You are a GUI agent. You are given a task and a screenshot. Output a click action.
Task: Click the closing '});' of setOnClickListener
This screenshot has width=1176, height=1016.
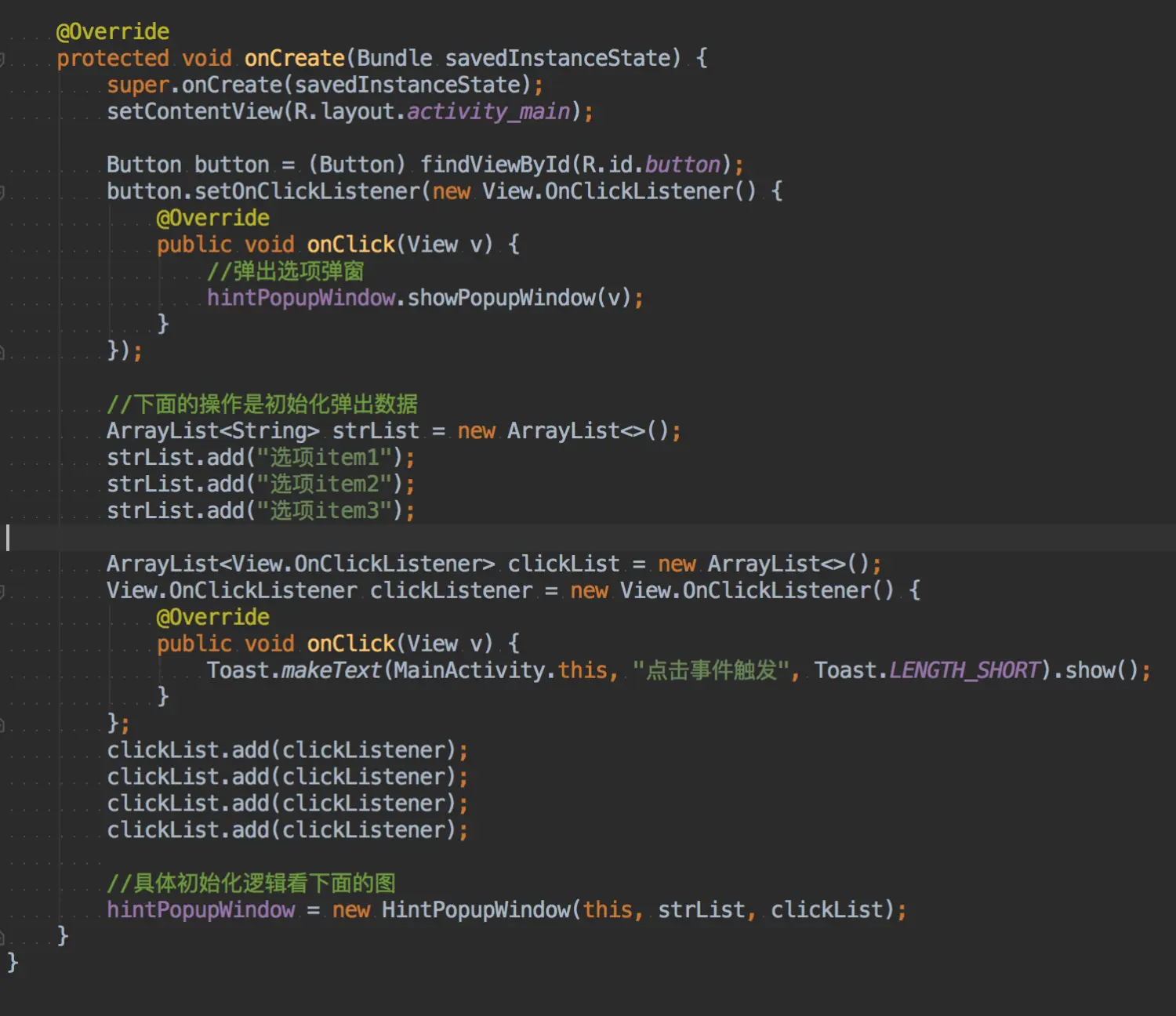125,350
